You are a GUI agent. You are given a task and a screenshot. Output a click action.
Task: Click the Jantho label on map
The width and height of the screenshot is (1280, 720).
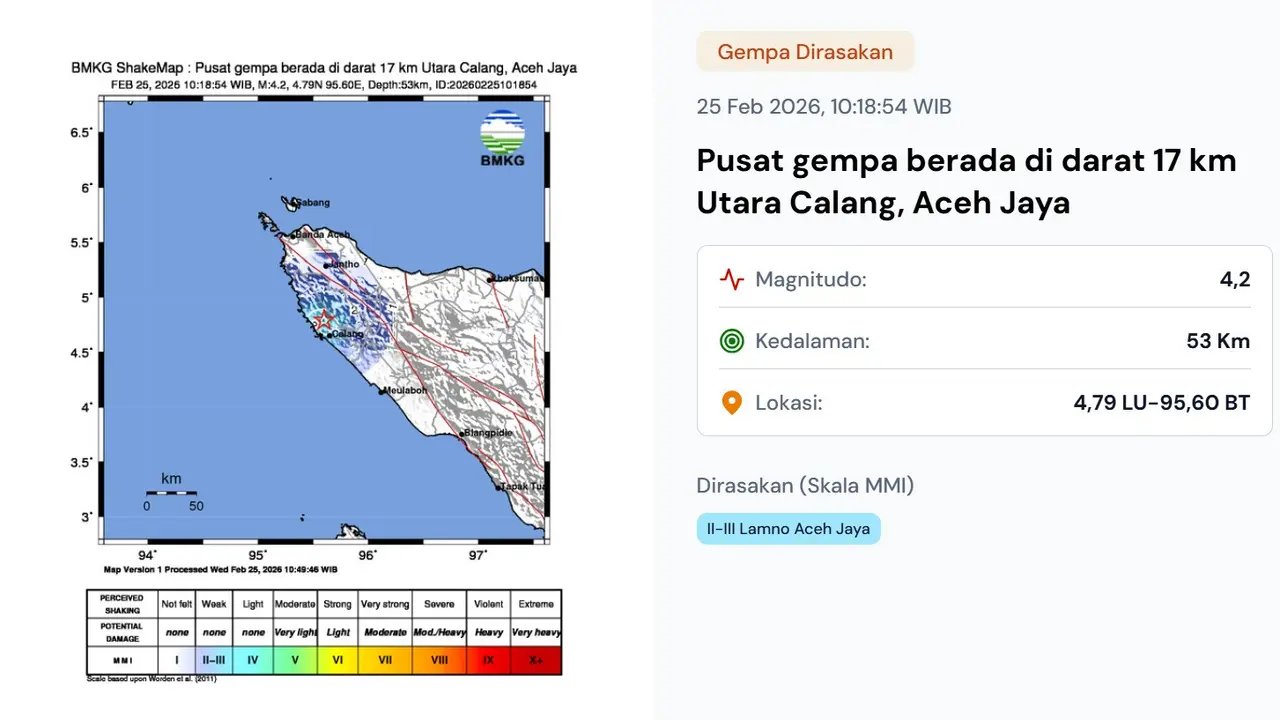click(x=345, y=264)
